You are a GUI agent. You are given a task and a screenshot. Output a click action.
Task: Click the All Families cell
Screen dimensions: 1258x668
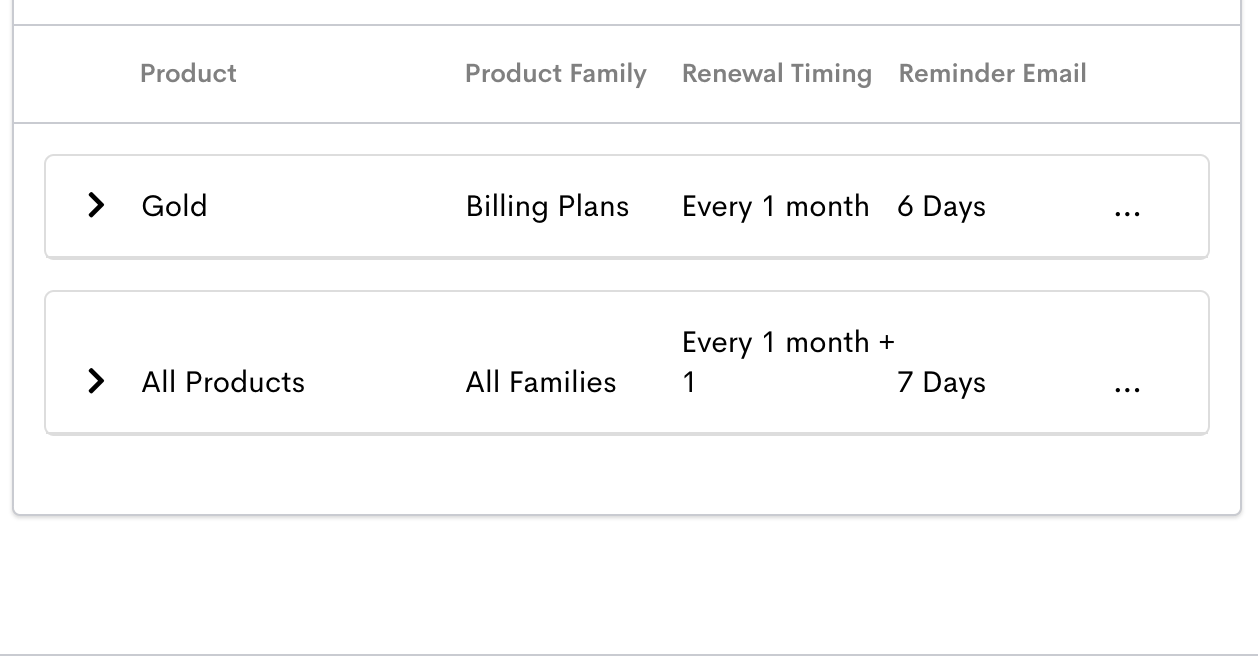541,382
